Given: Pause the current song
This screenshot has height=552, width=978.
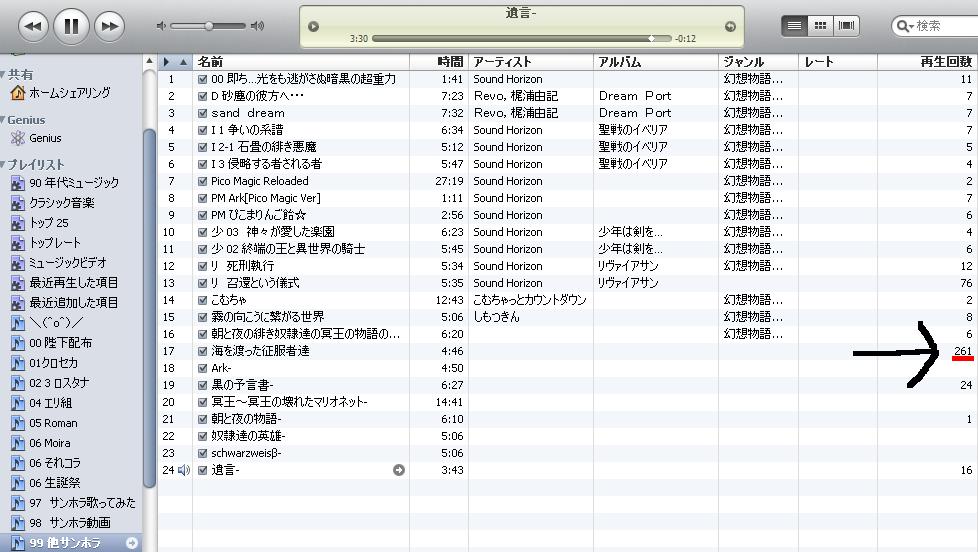Looking at the screenshot, I should (71, 26).
